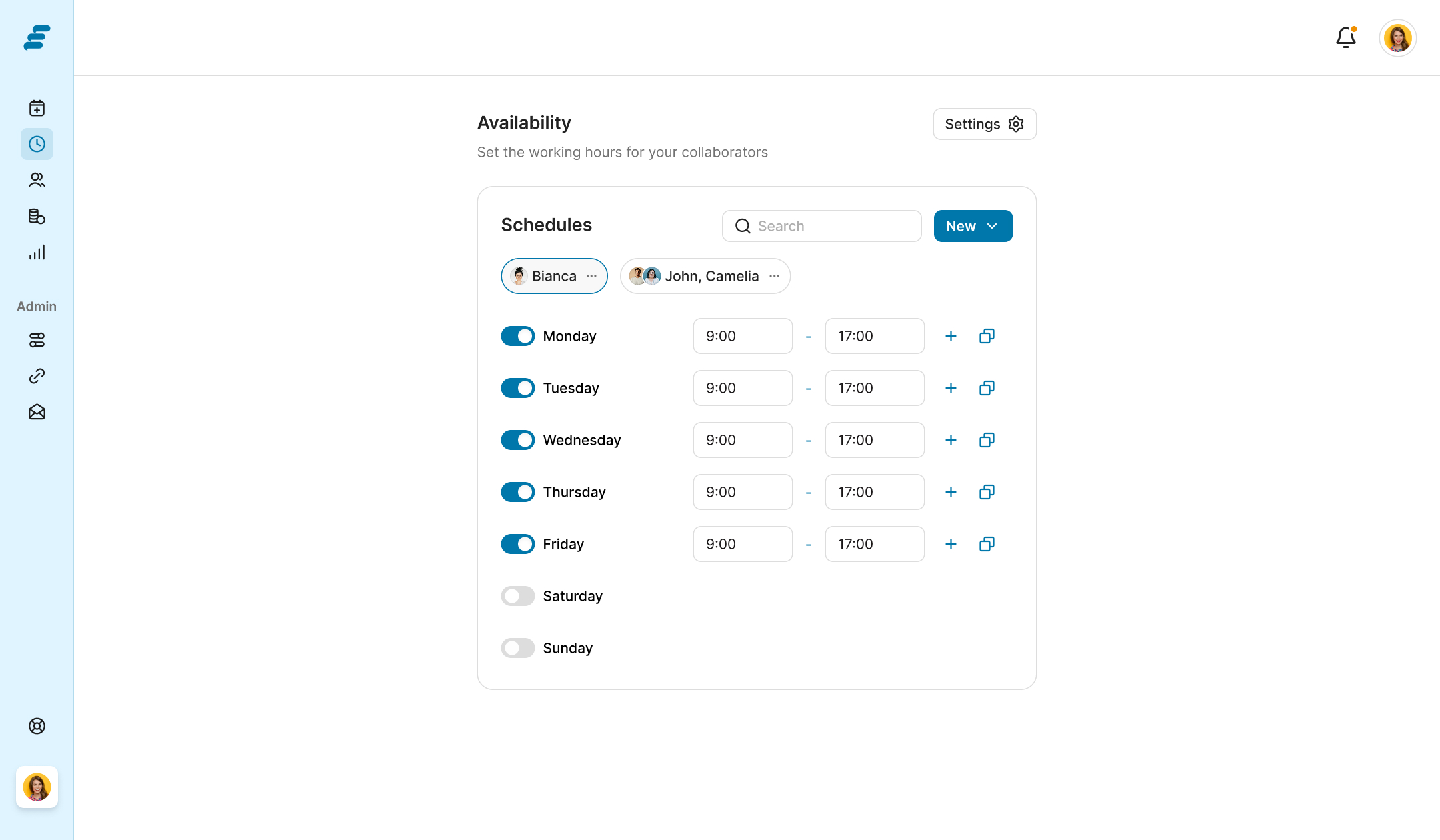Screen dimensions: 1440x840
Task: Open John, Camelia schedule options ellipsis
Action: pos(774,276)
